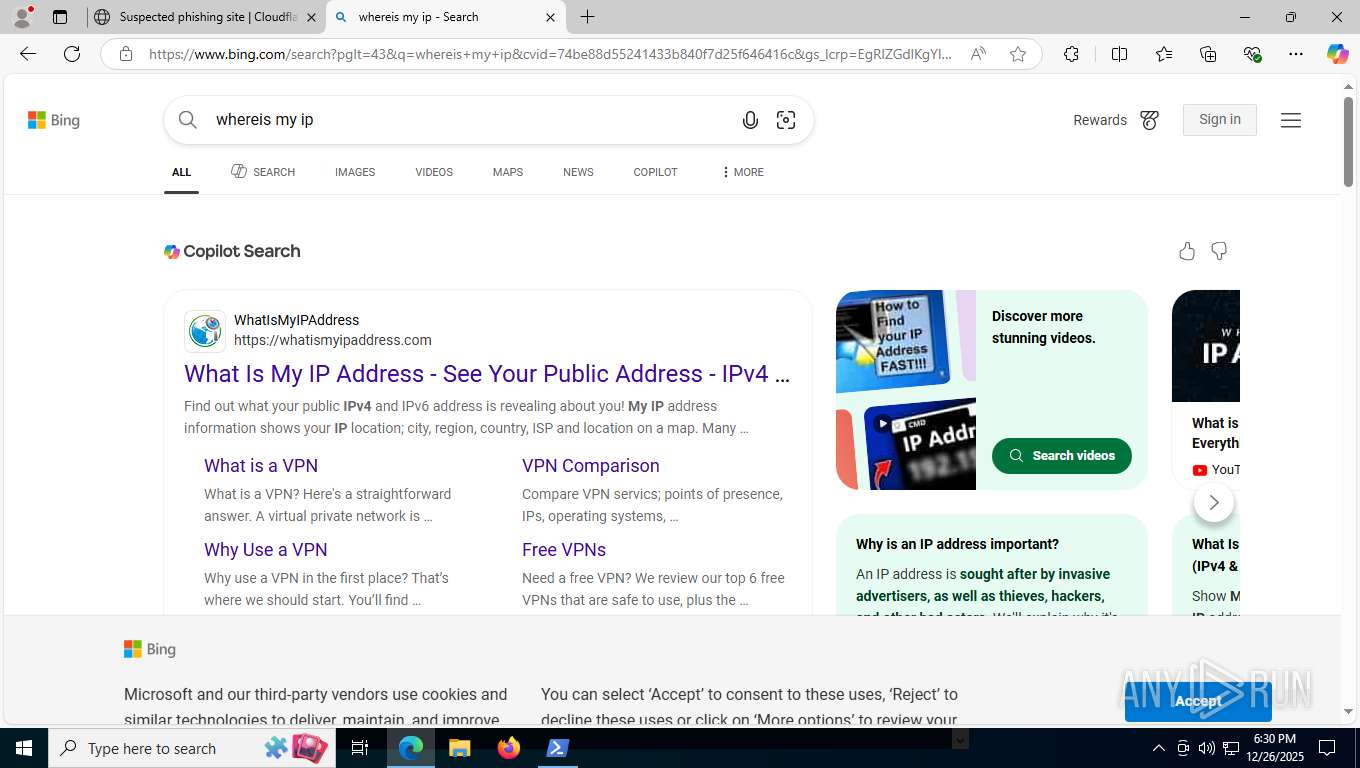Add this page to favorites star
Screen dimensions: 1360x768
tap(1018, 54)
